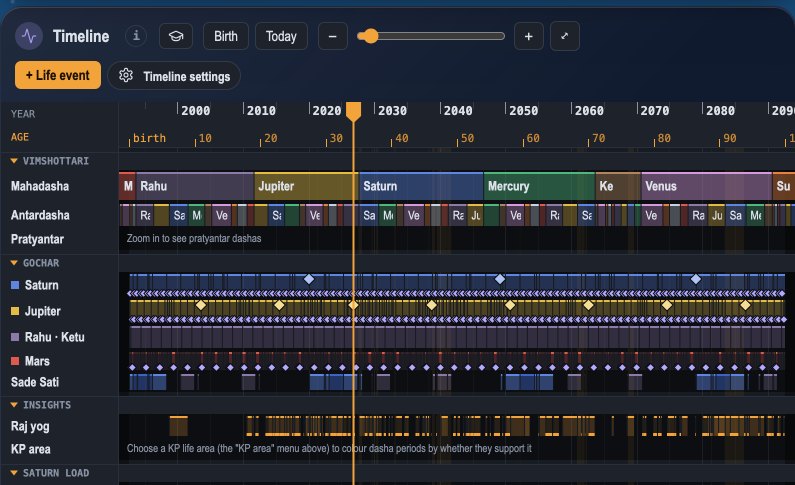
Task: Select the Saturn mahadasha block
Action: [421, 186]
